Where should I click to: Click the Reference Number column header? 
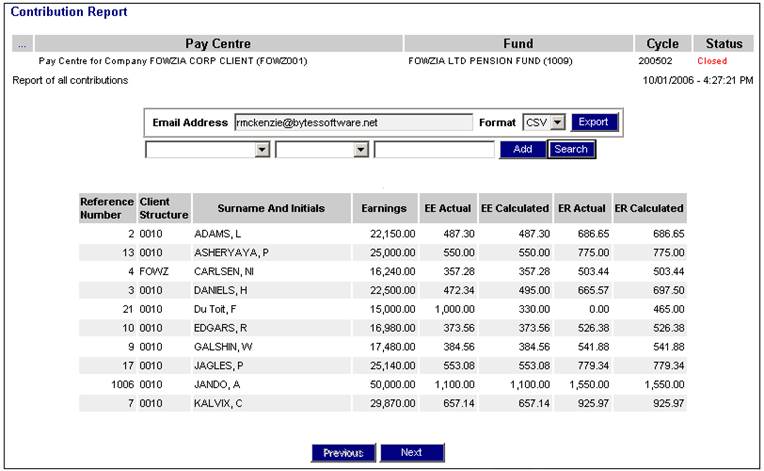pyautogui.click(x=106, y=208)
